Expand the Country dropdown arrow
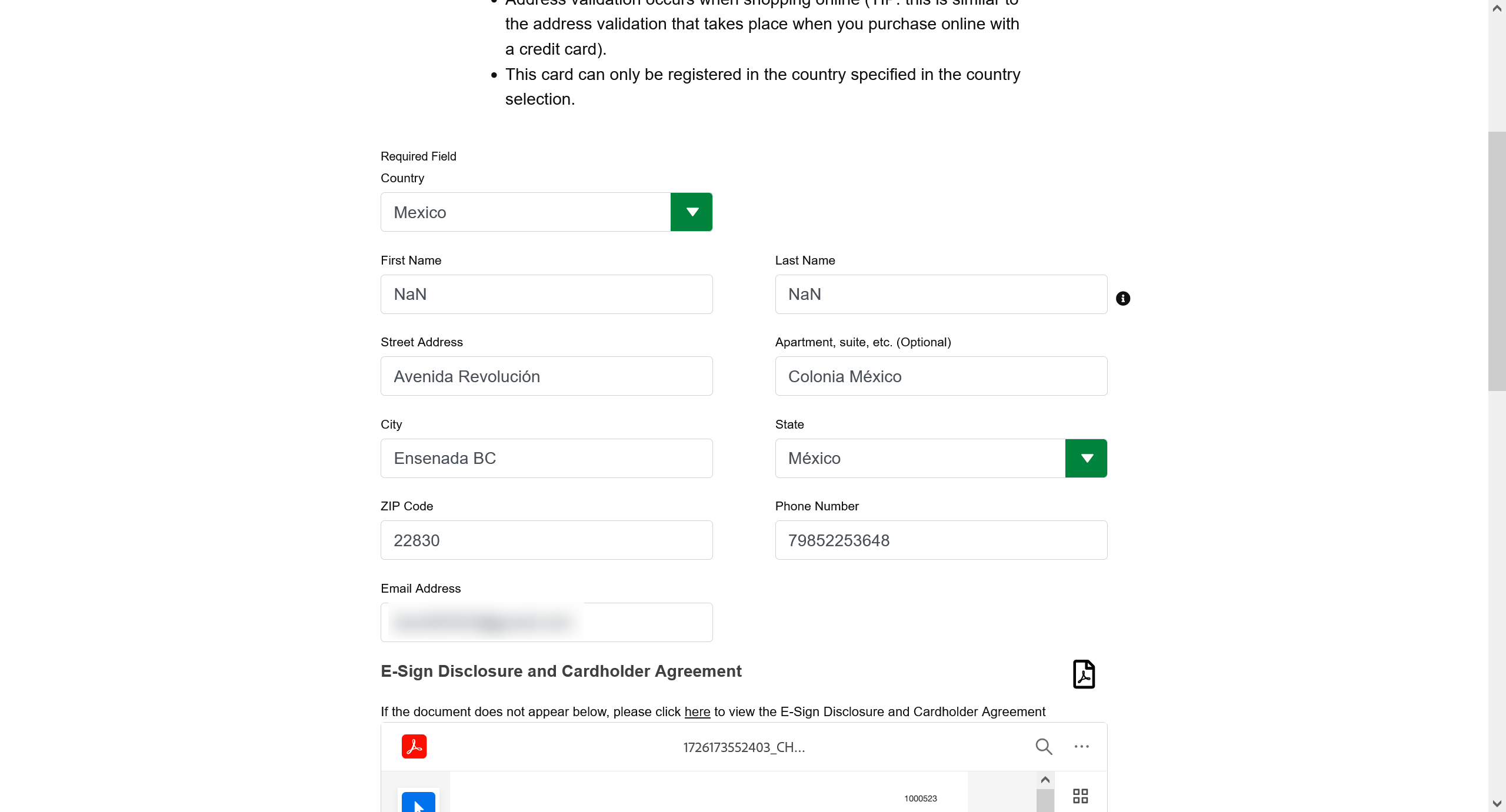 coord(692,212)
